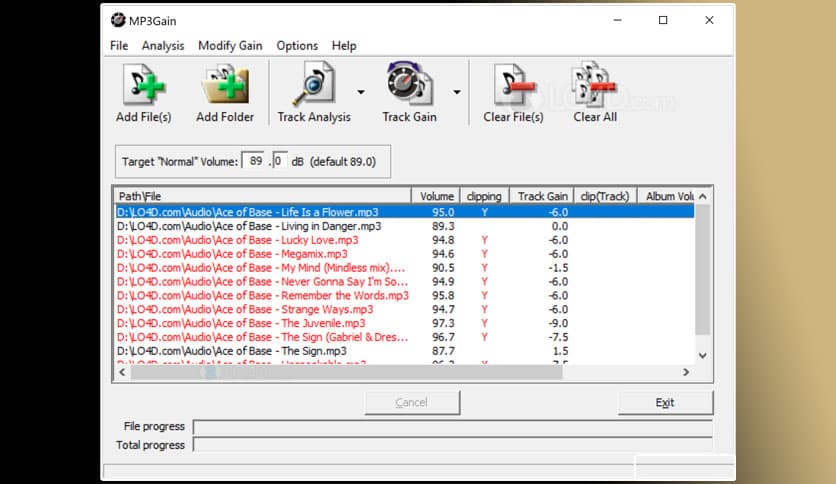The width and height of the screenshot is (836, 484).
Task: Select The Juvenile.mp3 row
Action: coord(405,323)
